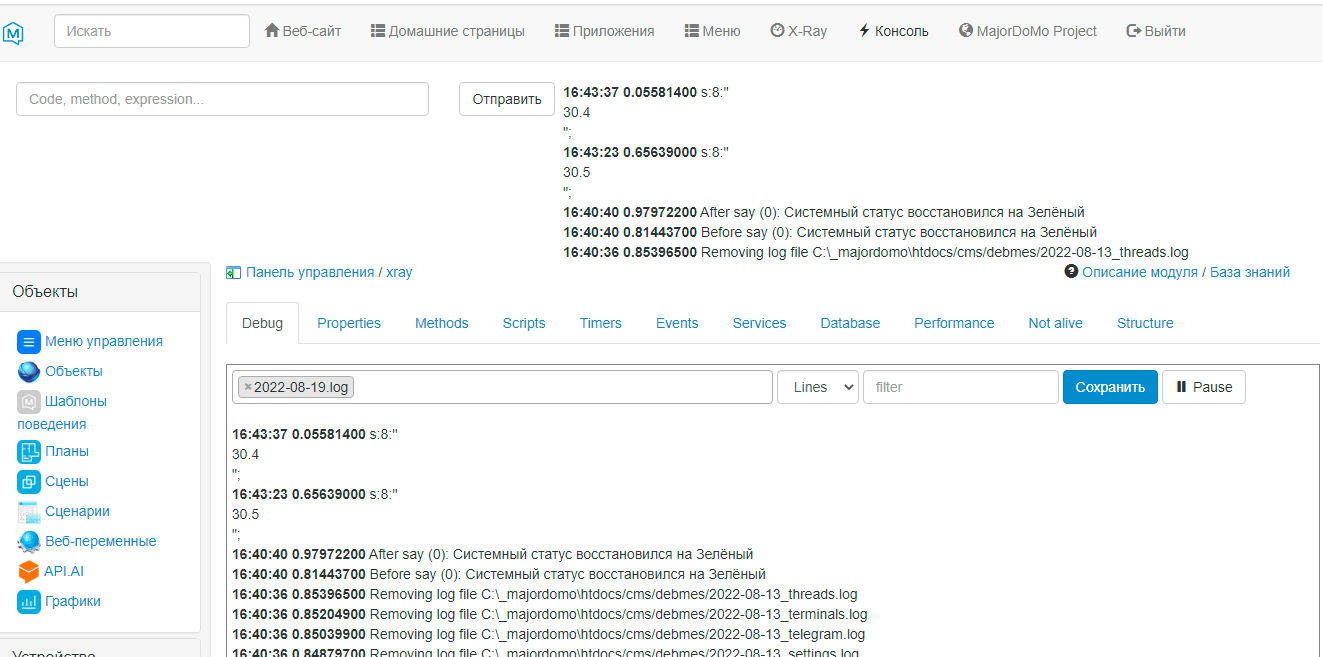The image size is (1323, 657).
Task: Switch to the Scripts tab
Action: pyautogui.click(x=524, y=323)
